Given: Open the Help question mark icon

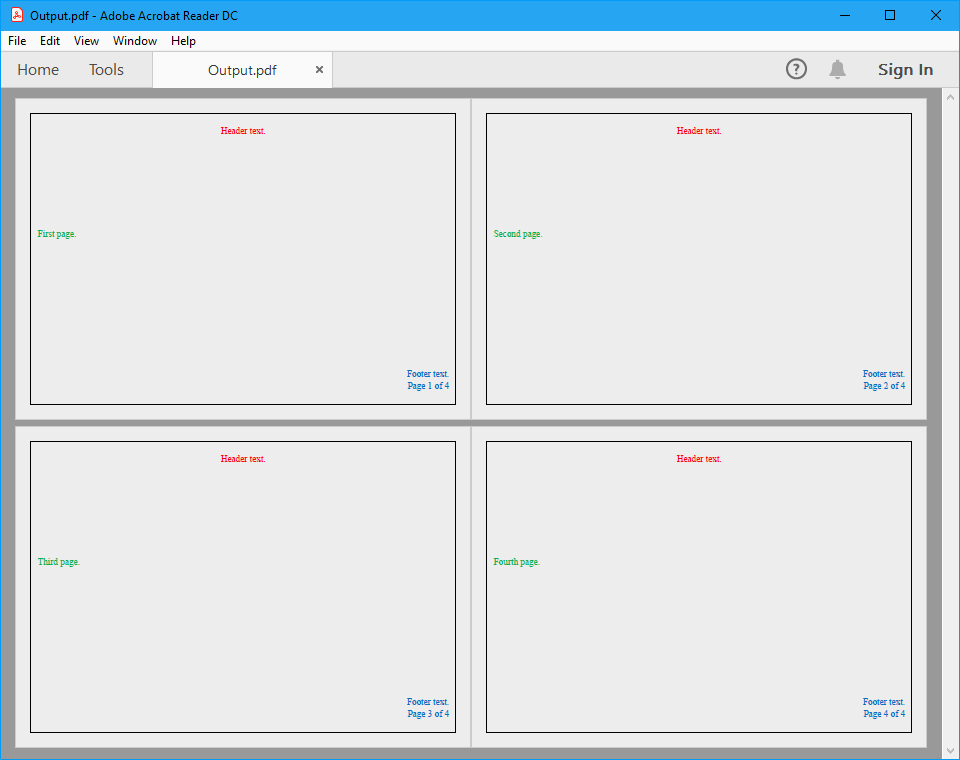Looking at the screenshot, I should click(x=796, y=69).
